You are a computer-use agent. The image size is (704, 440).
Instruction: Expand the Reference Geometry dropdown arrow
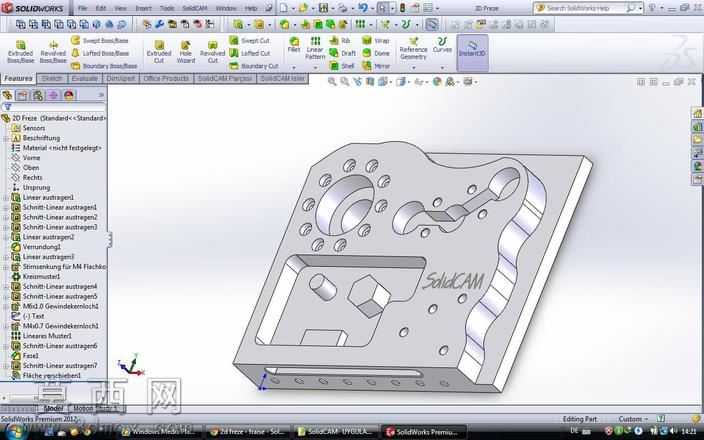coord(414,68)
